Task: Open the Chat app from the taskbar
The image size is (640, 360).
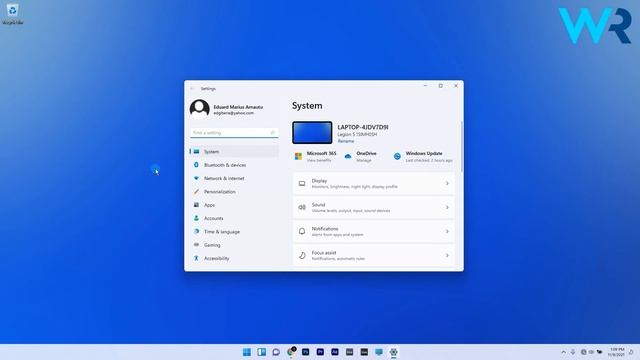Action: [276, 352]
